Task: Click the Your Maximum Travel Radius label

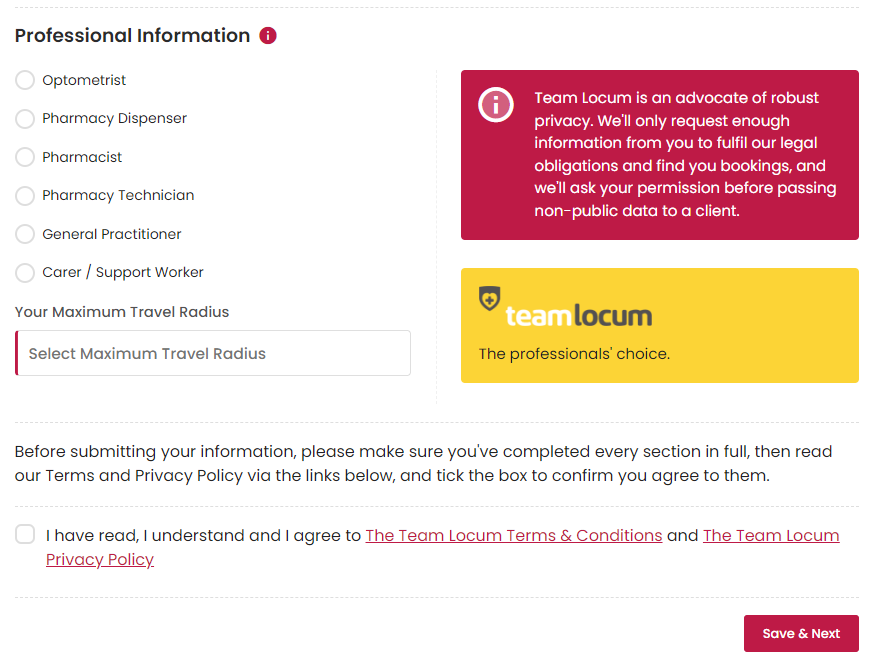Action: coord(122,312)
